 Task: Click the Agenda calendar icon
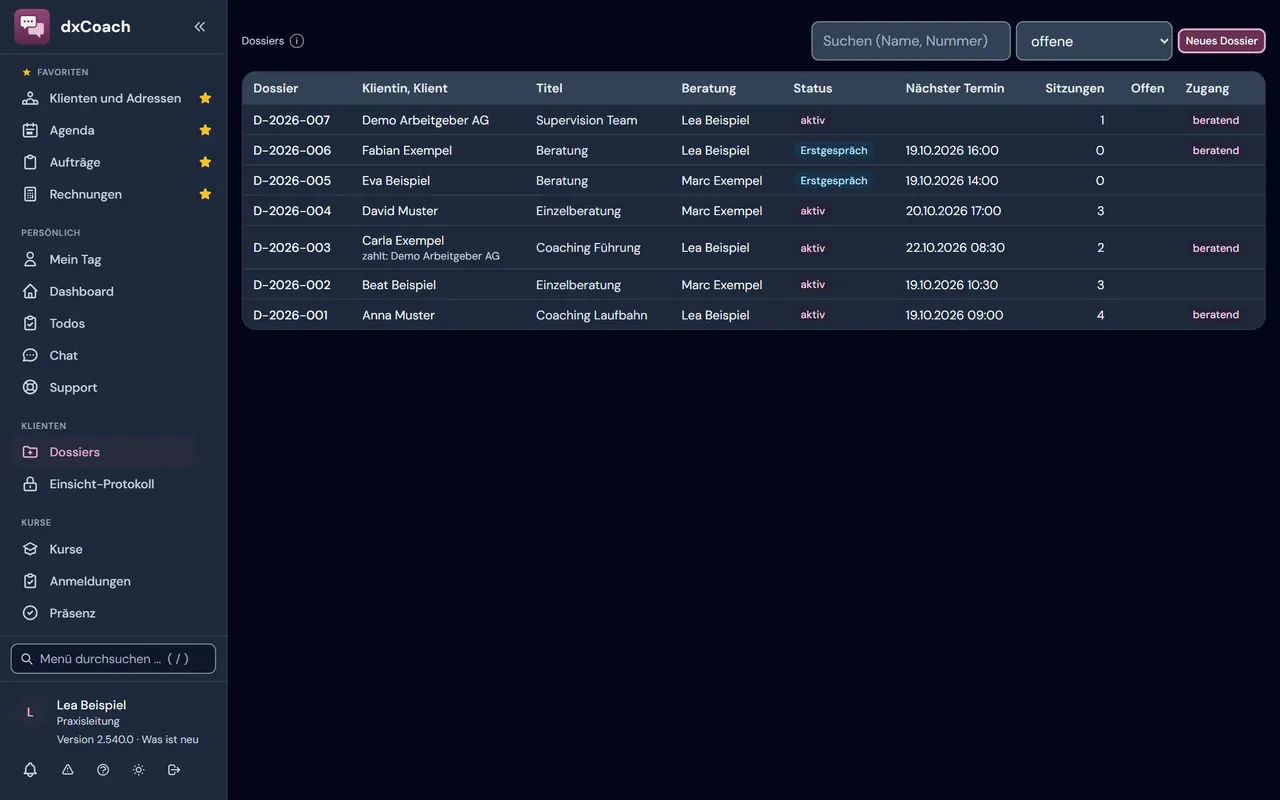pos(30,130)
